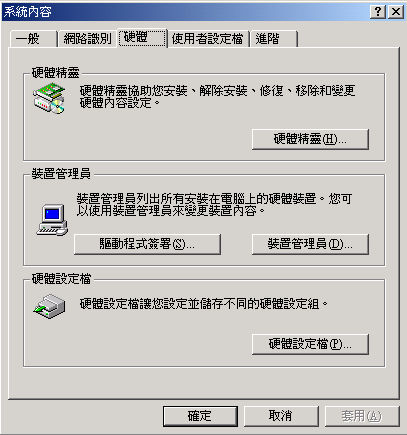Click the 硬體精靈 circuit board icon
This screenshot has height=435, width=407.
(49, 99)
